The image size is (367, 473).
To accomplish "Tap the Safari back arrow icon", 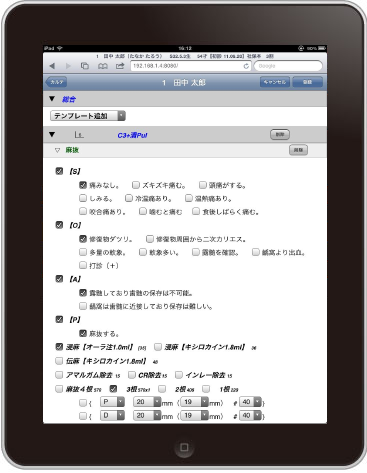I will pos(52,66).
